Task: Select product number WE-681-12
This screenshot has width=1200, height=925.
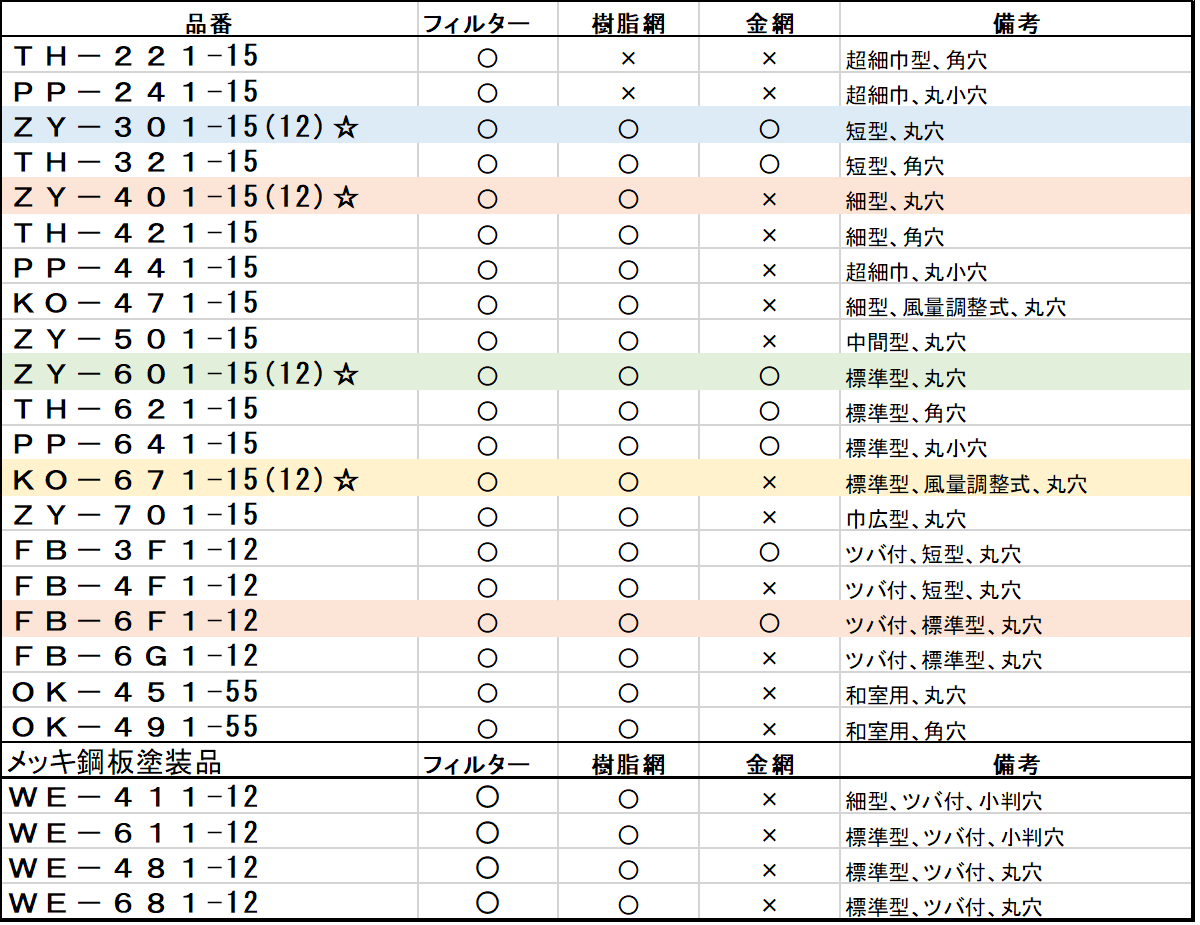Action: [x=134, y=903]
